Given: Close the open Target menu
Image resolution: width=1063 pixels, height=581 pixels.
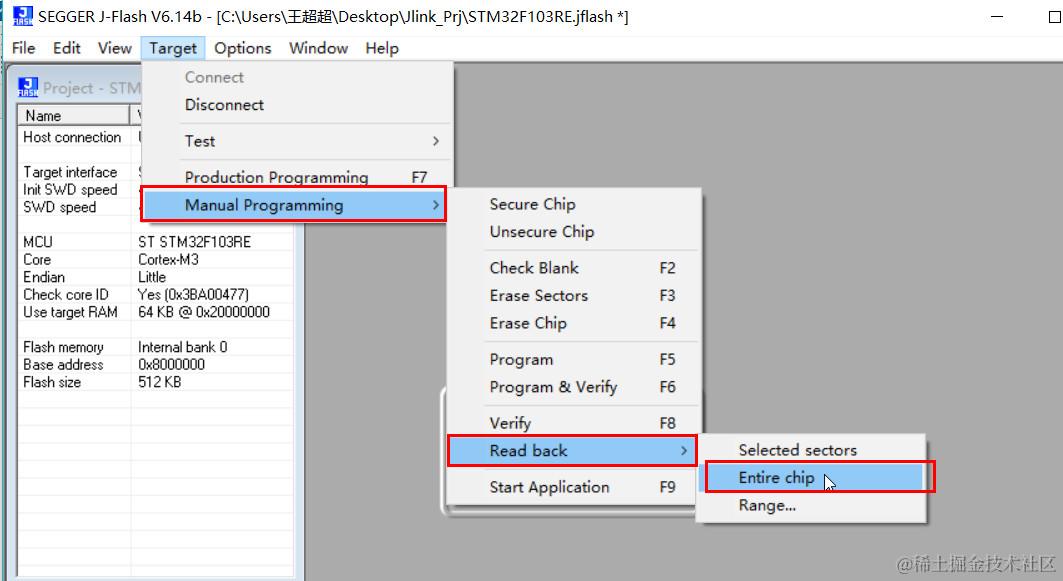Looking at the screenshot, I should [x=173, y=48].
